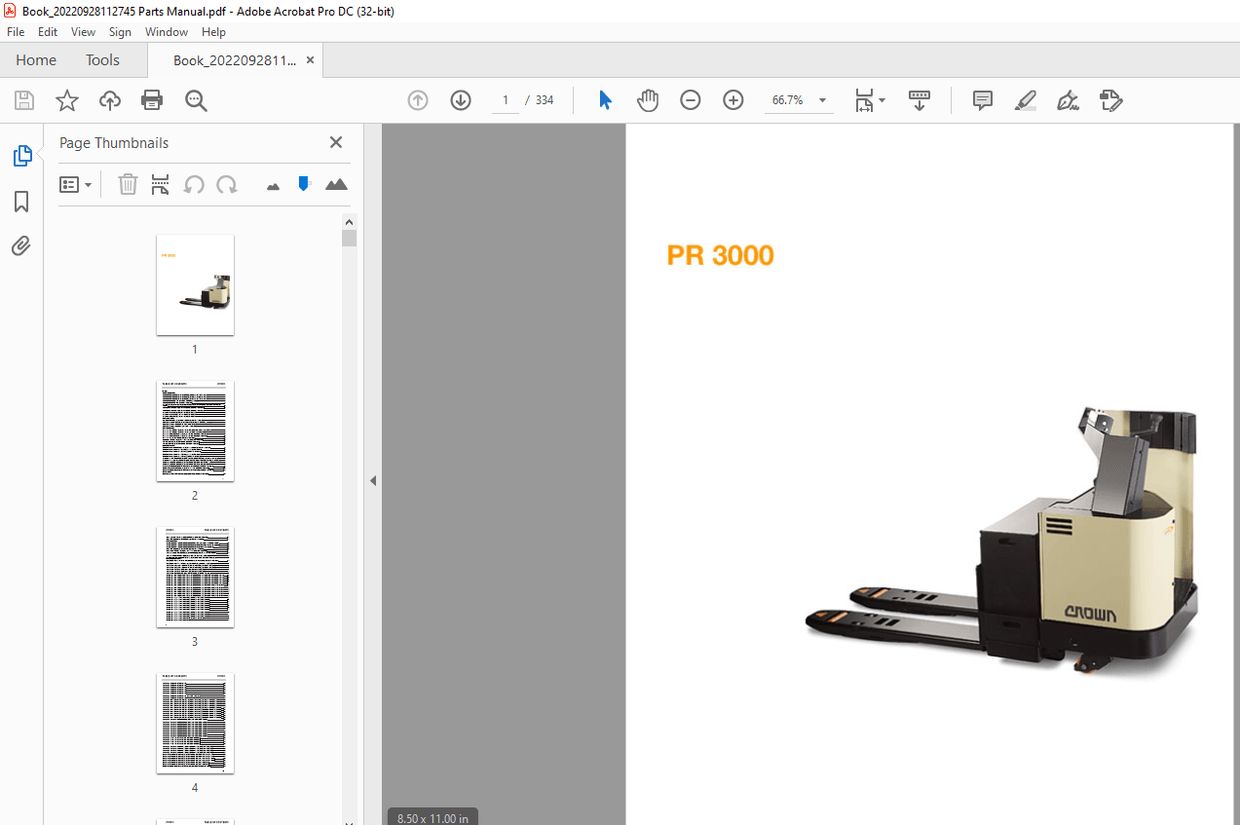Open the Bookmarks panel

[x=20, y=201]
